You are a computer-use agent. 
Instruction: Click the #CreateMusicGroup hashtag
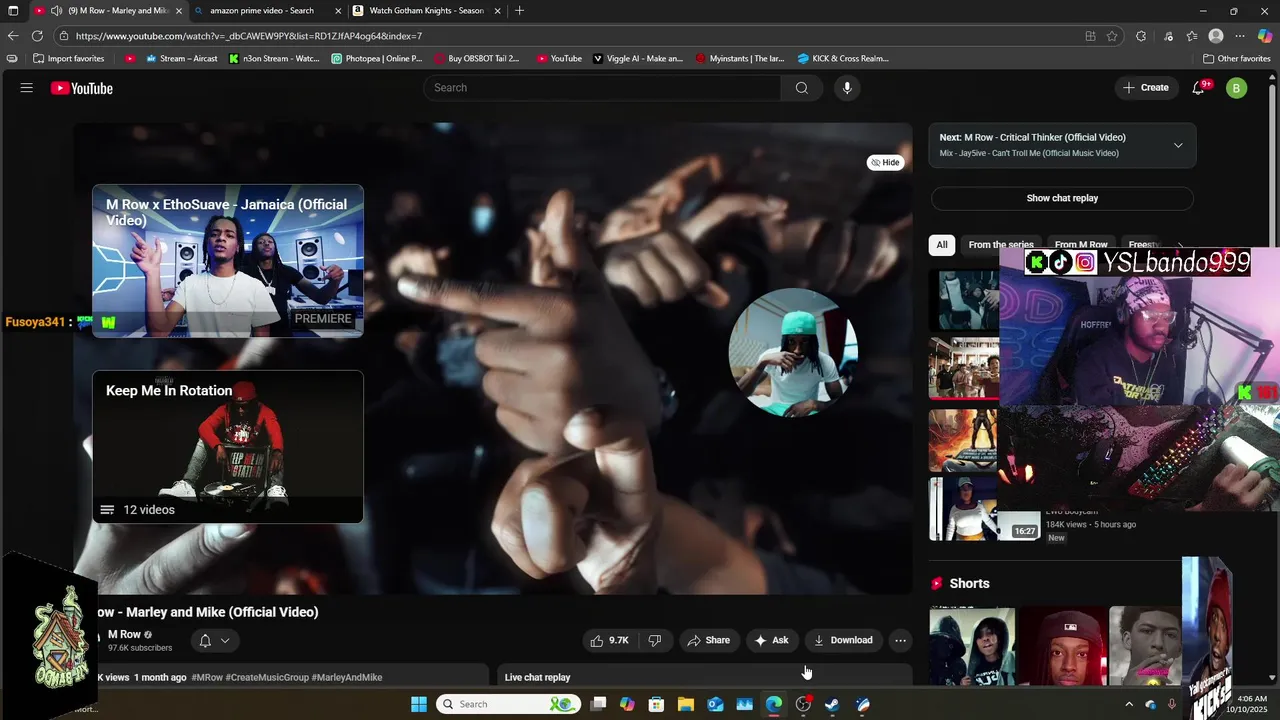[x=267, y=677]
